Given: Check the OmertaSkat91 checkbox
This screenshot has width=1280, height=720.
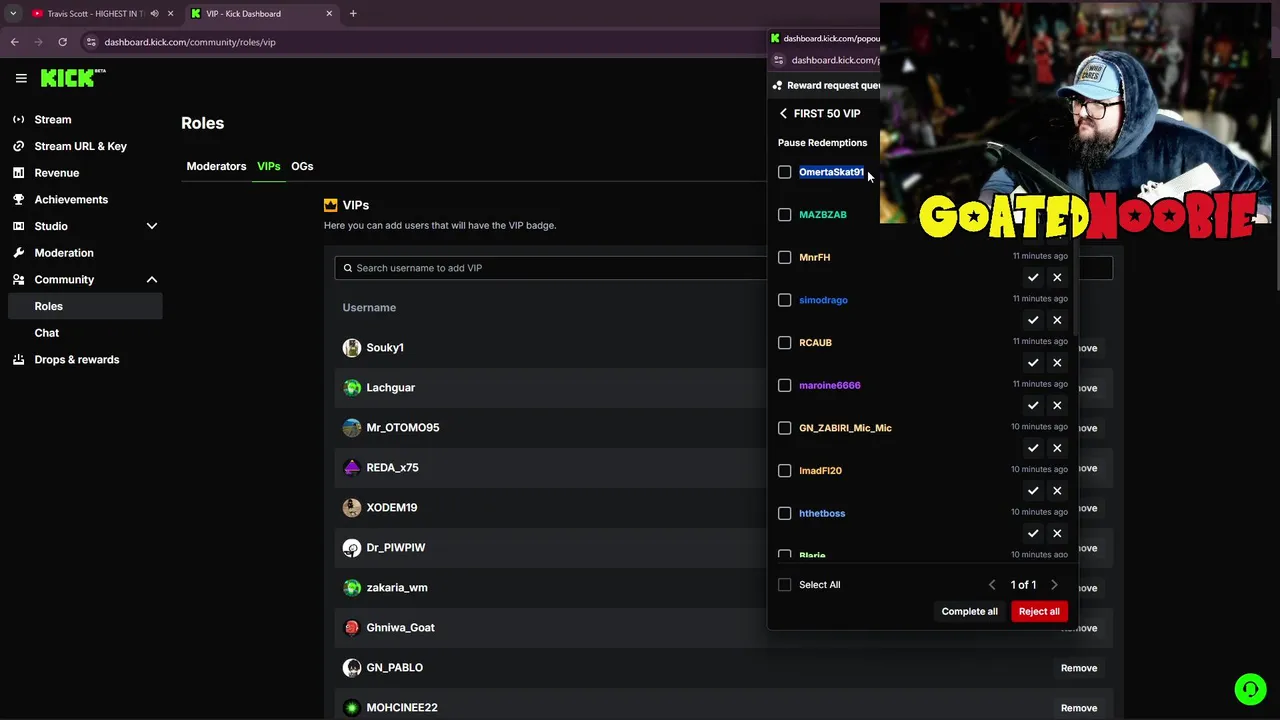Looking at the screenshot, I should pyautogui.click(x=785, y=172).
